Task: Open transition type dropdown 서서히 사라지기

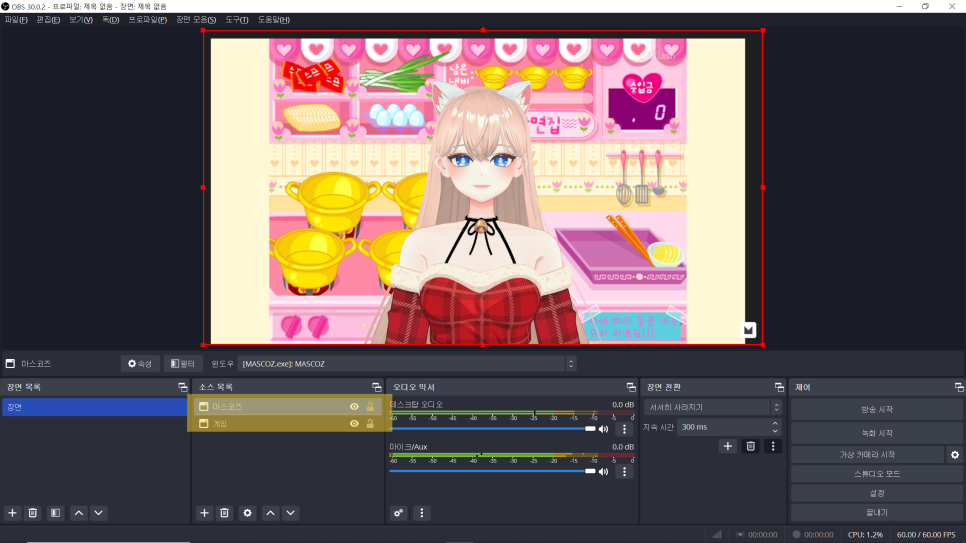Action: 713,407
